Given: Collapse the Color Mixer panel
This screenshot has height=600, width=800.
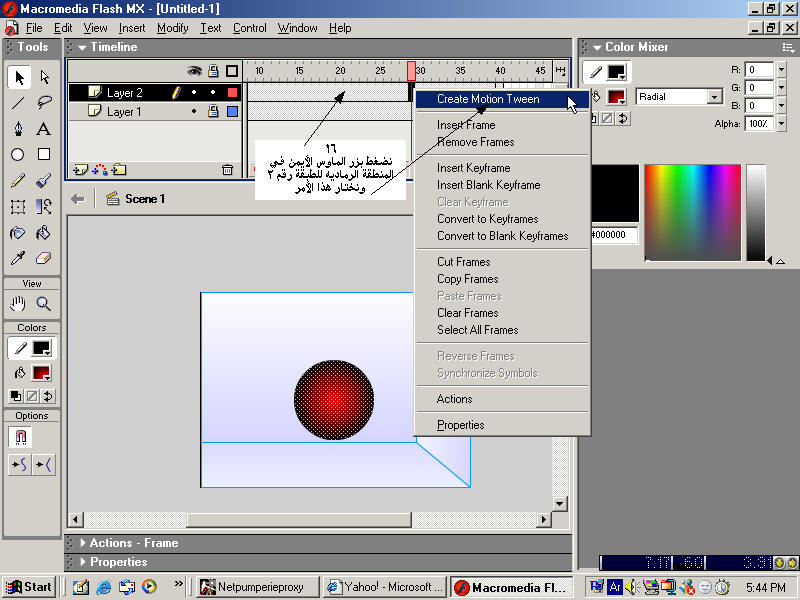Looking at the screenshot, I should coord(597,47).
